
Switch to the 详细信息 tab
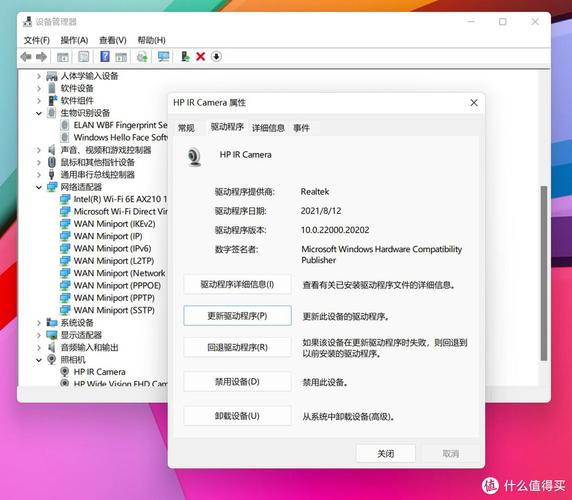tap(268, 128)
